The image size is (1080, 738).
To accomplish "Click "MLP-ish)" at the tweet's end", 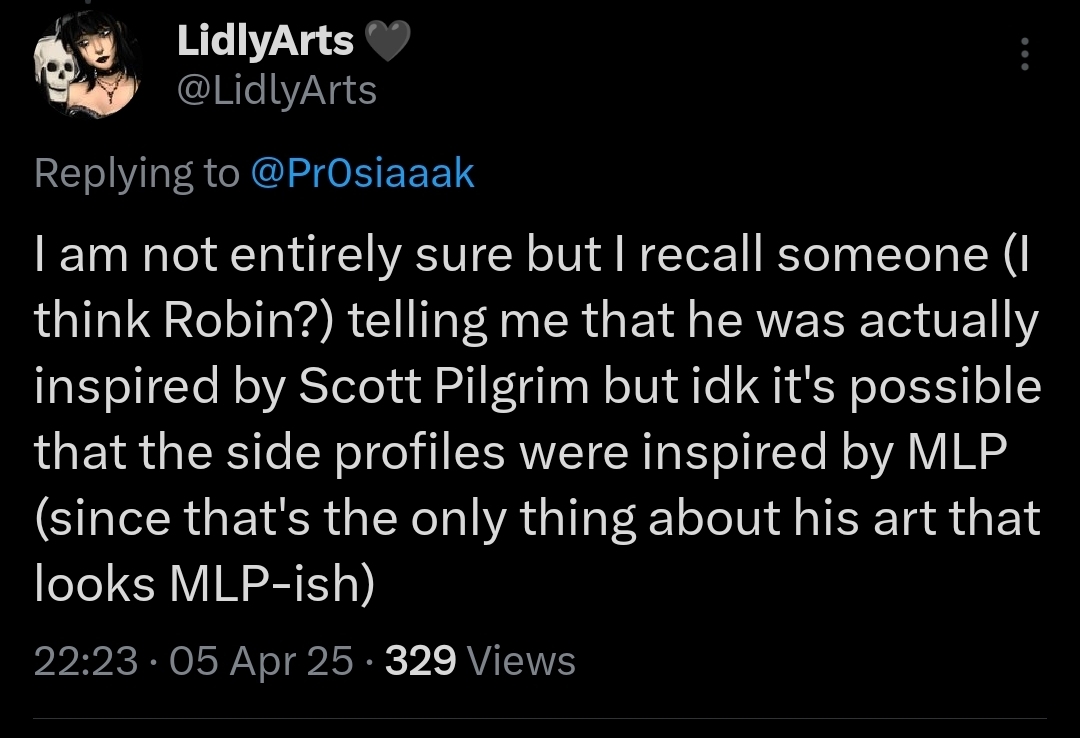I will 266,585.
